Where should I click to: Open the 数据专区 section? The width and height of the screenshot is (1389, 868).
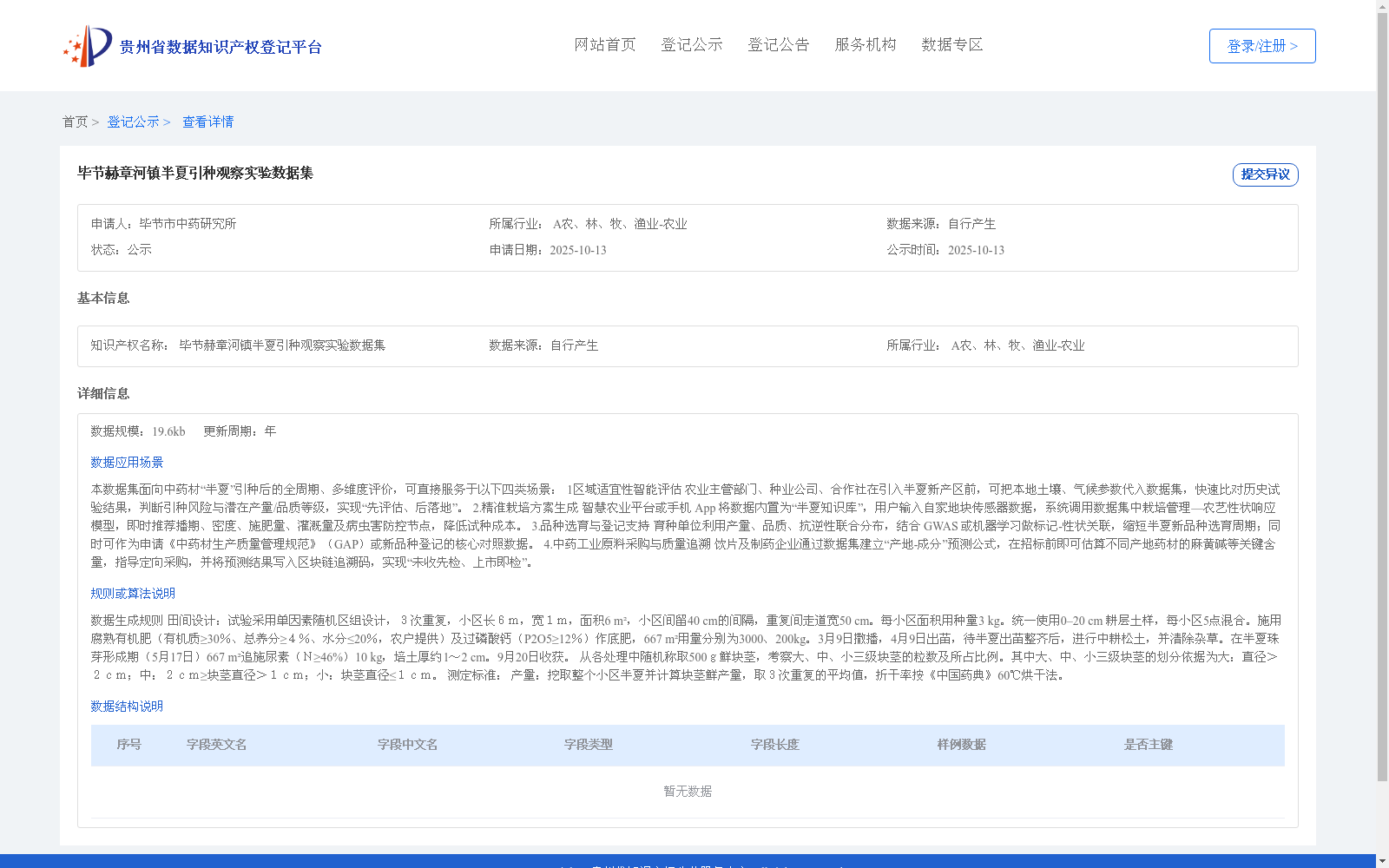point(951,44)
